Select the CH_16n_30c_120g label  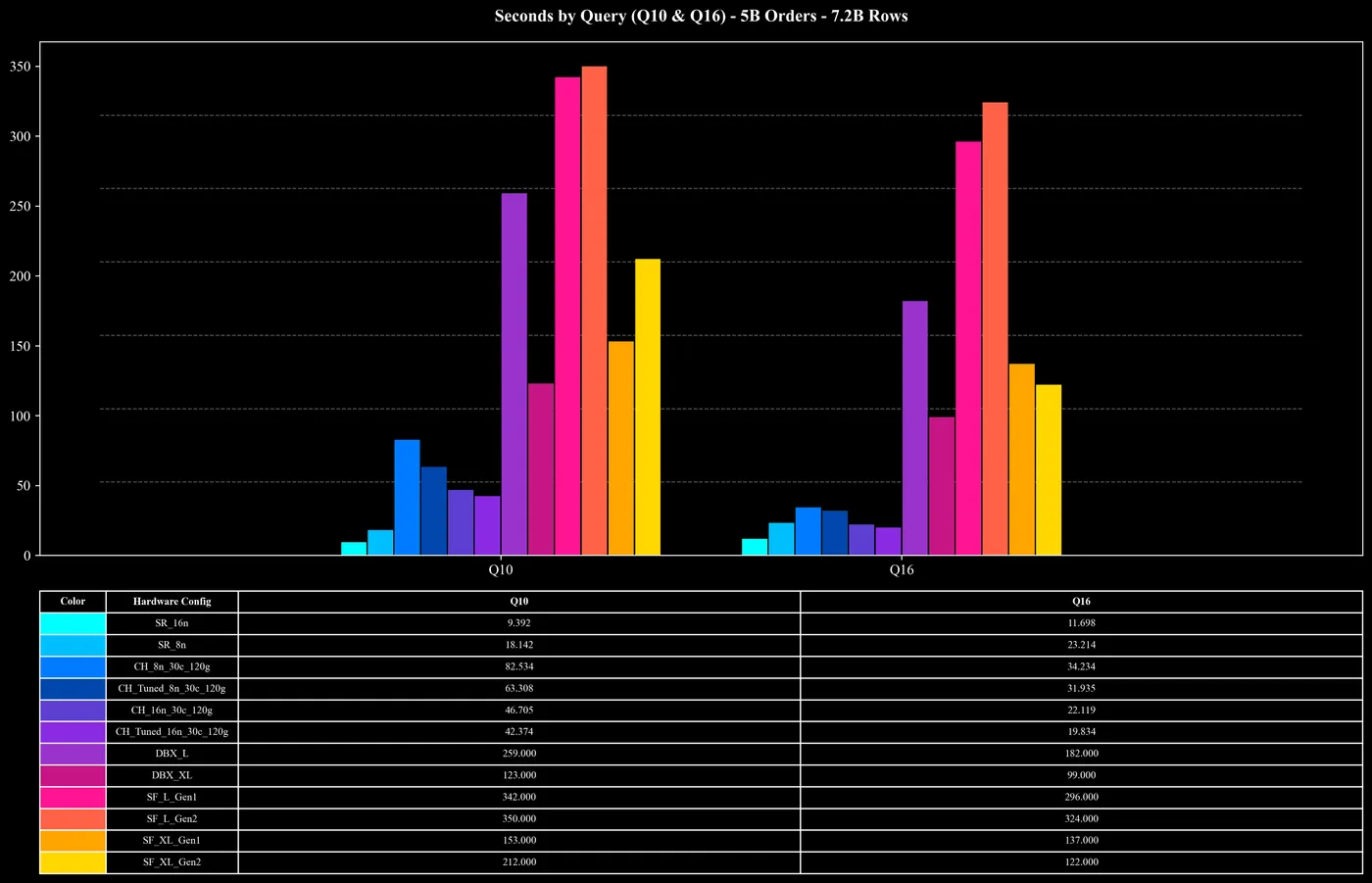click(171, 711)
